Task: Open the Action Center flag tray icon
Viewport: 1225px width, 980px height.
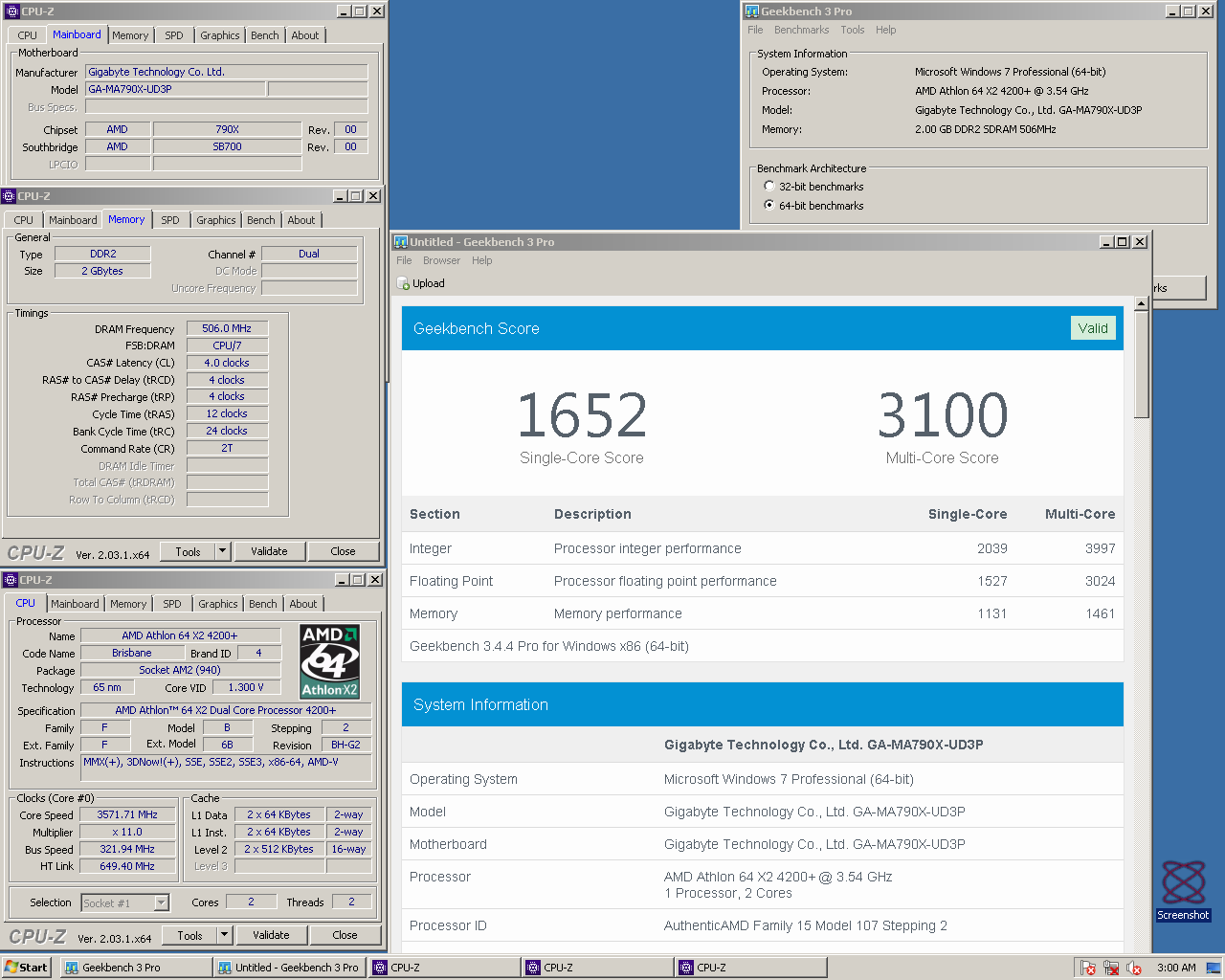Action: coord(1088,968)
